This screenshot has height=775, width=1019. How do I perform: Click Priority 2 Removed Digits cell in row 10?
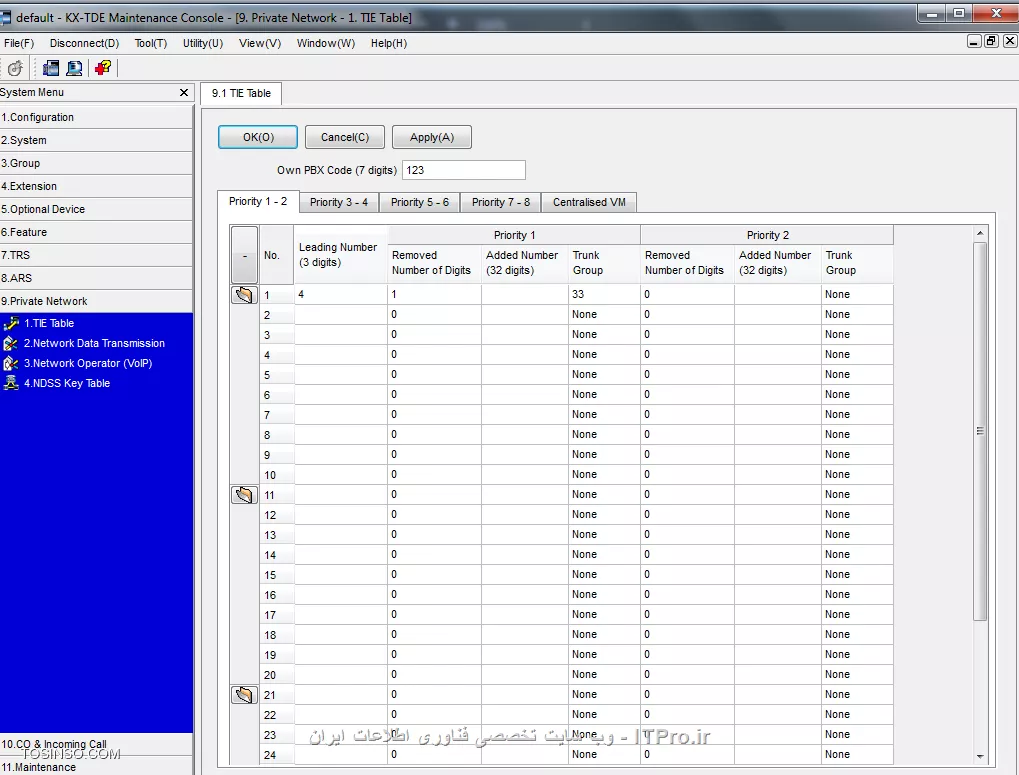[x=688, y=474]
